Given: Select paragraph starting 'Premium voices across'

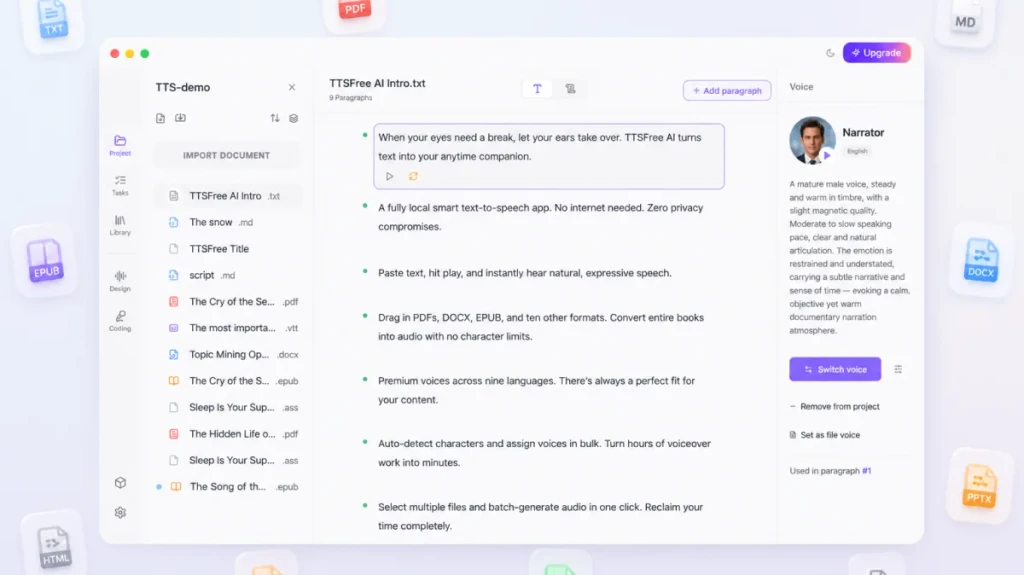Looking at the screenshot, I should click(x=536, y=390).
